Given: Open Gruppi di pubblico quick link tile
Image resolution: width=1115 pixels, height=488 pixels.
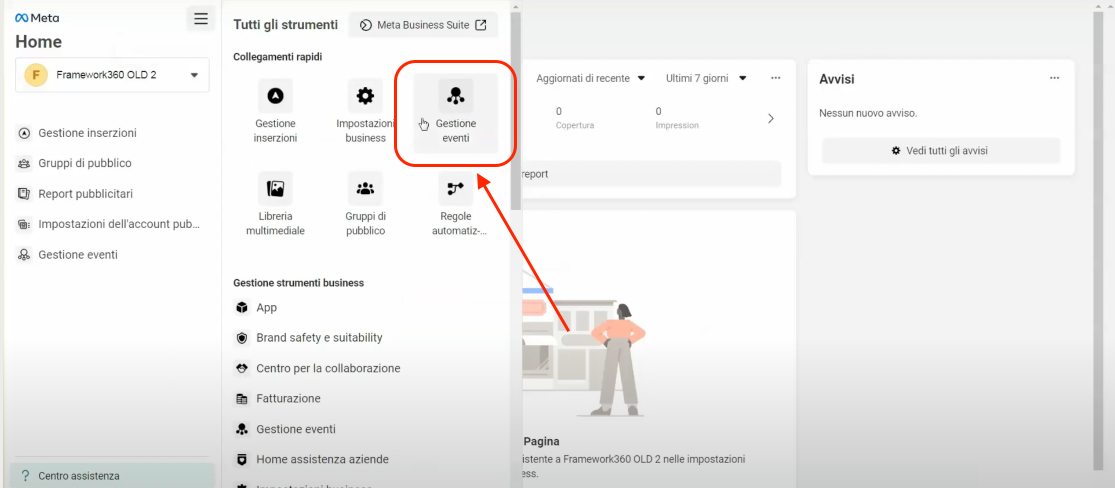Looking at the screenshot, I should [x=365, y=205].
